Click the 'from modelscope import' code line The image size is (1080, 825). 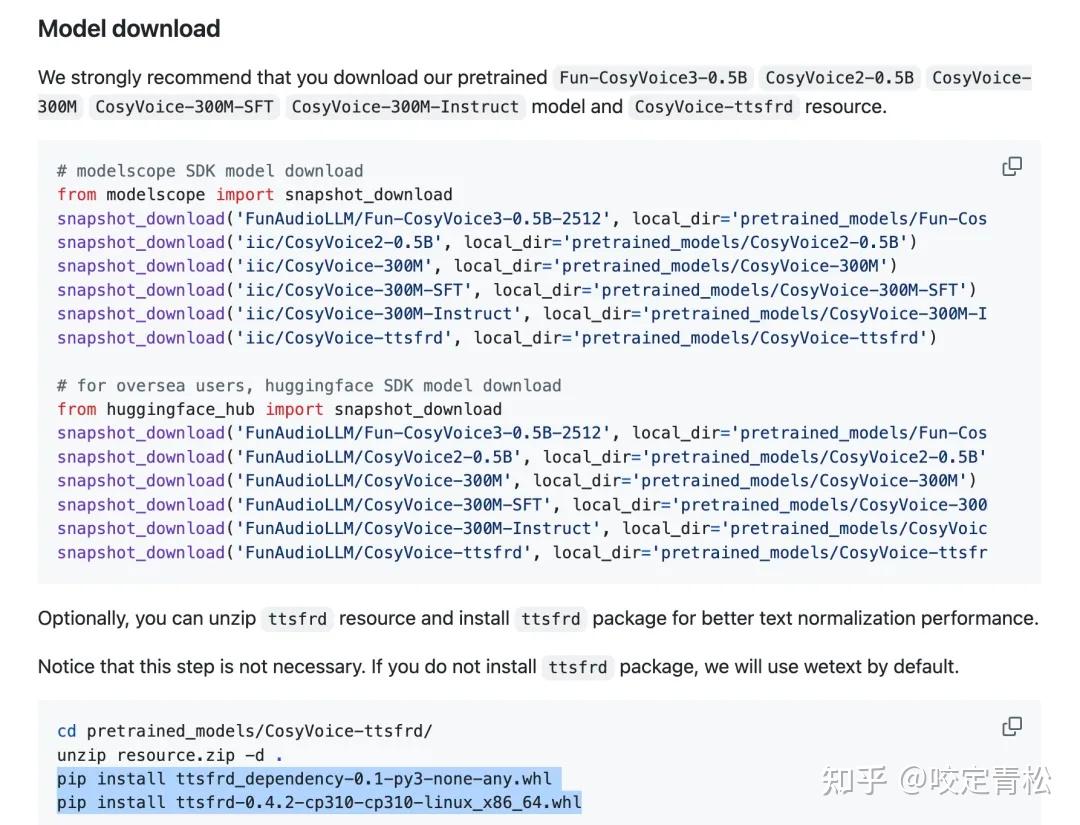coord(254,195)
